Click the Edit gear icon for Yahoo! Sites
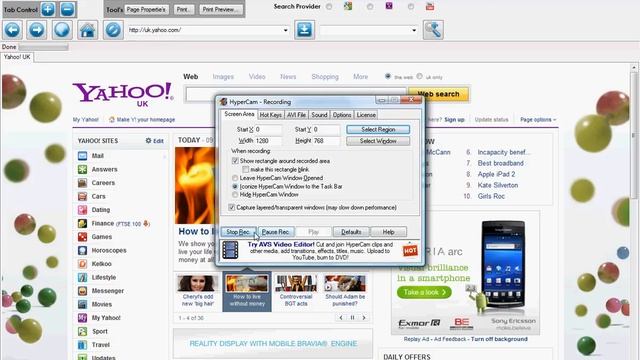The height and width of the screenshot is (360, 640). tap(148, 140)
